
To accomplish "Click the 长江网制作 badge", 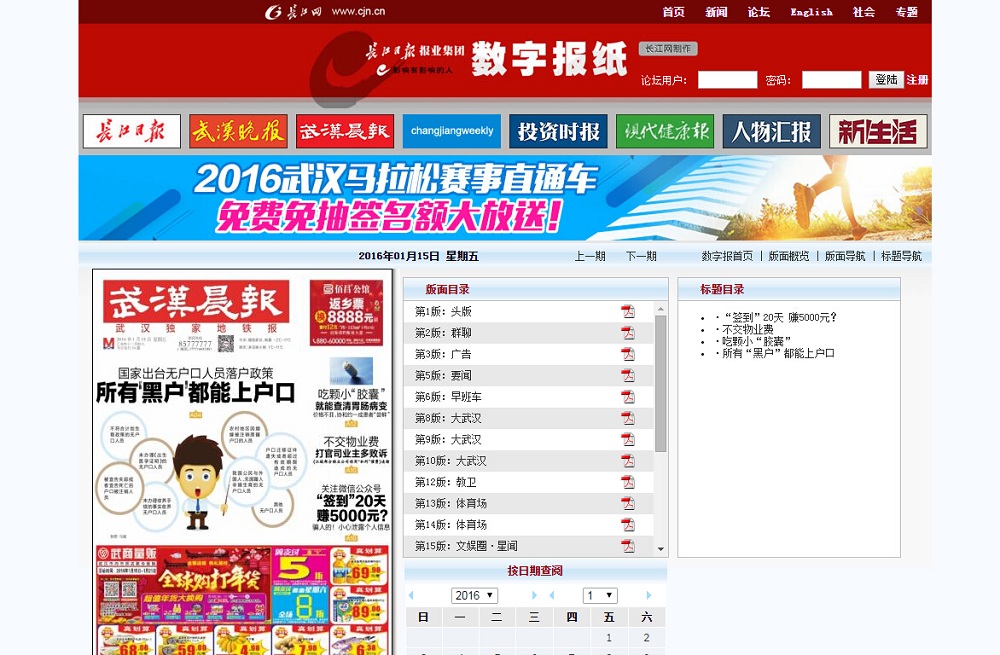I will click(668, 48).
